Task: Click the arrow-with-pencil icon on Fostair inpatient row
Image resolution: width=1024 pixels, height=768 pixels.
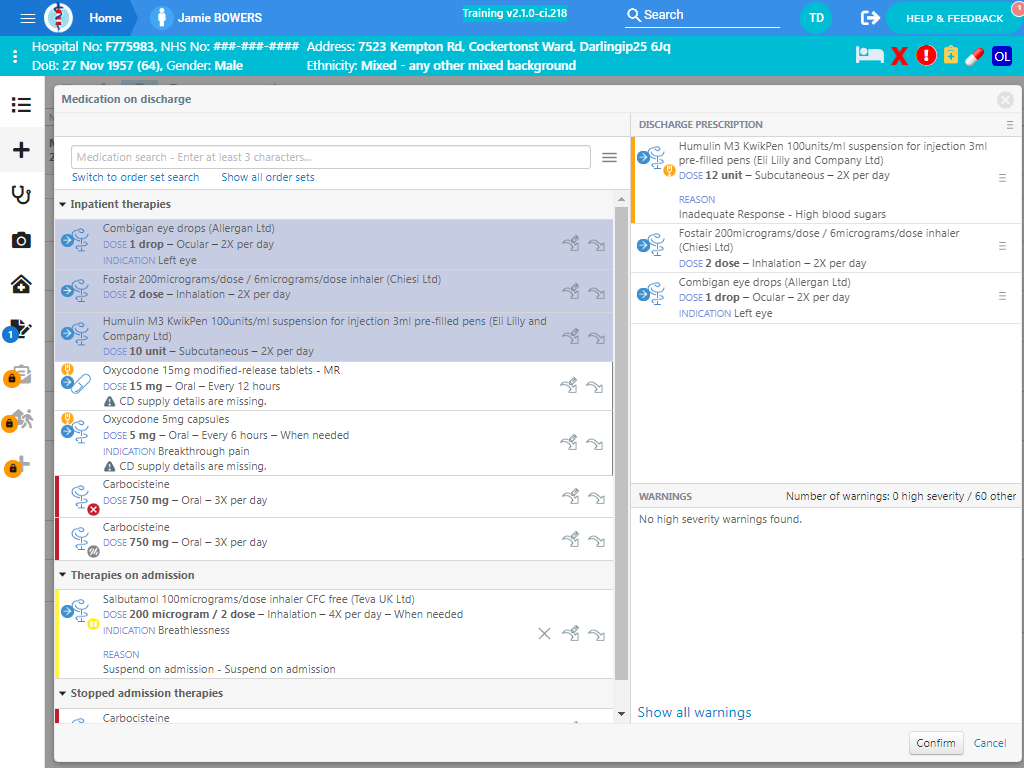Action: point(571,291)
